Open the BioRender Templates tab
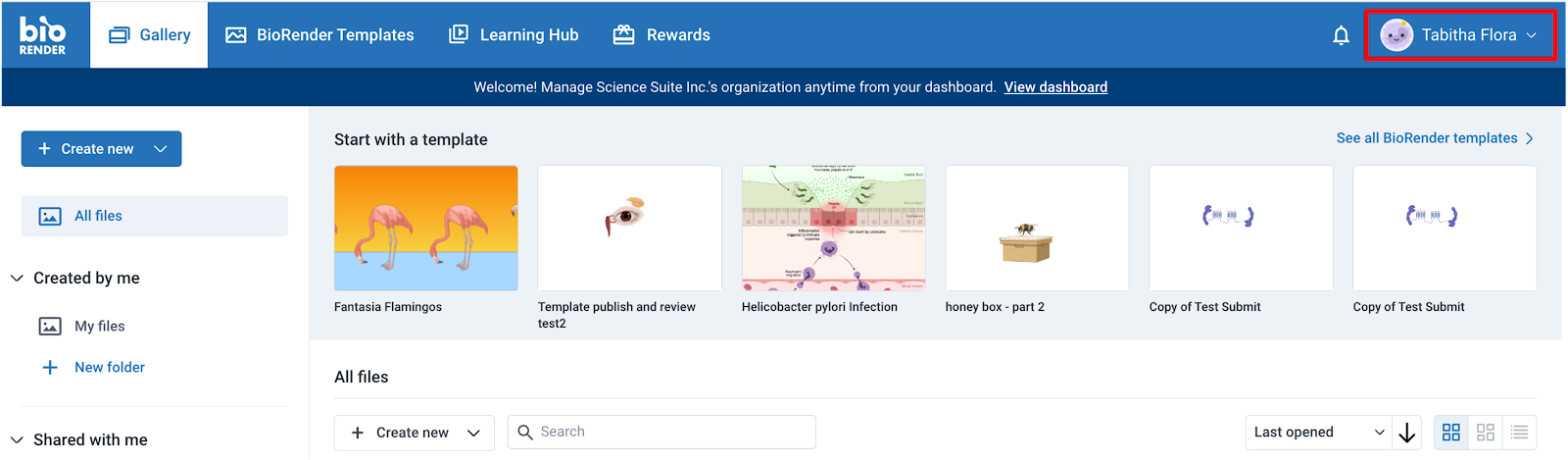This screenshot has width=1568, height=460. click(319, 35)
